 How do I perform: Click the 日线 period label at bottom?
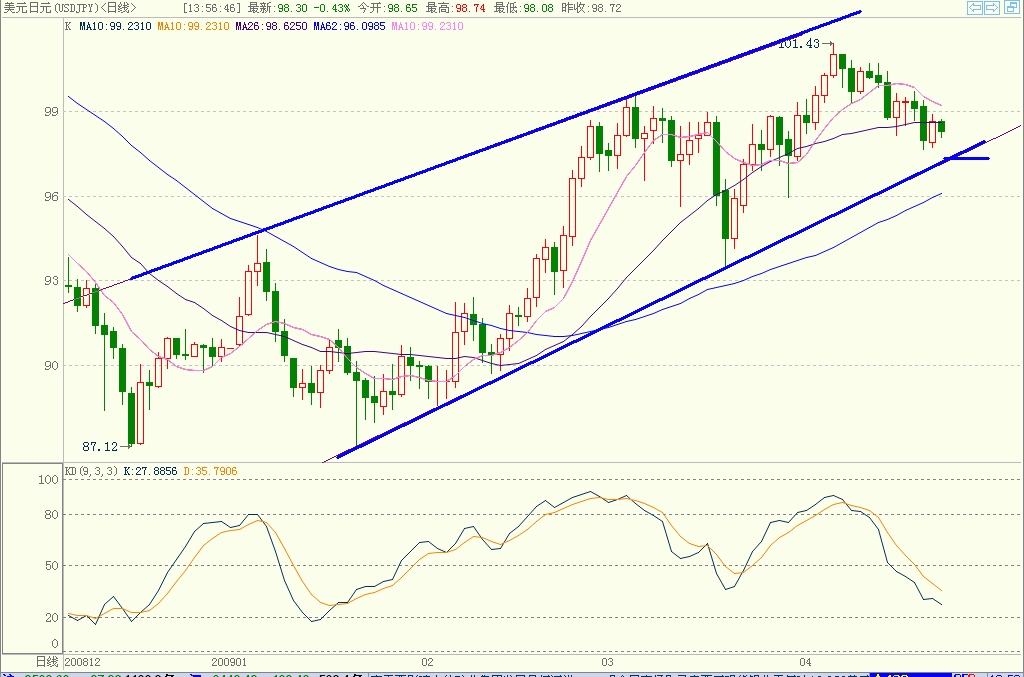pyautogui.click(x=47, y=661)
